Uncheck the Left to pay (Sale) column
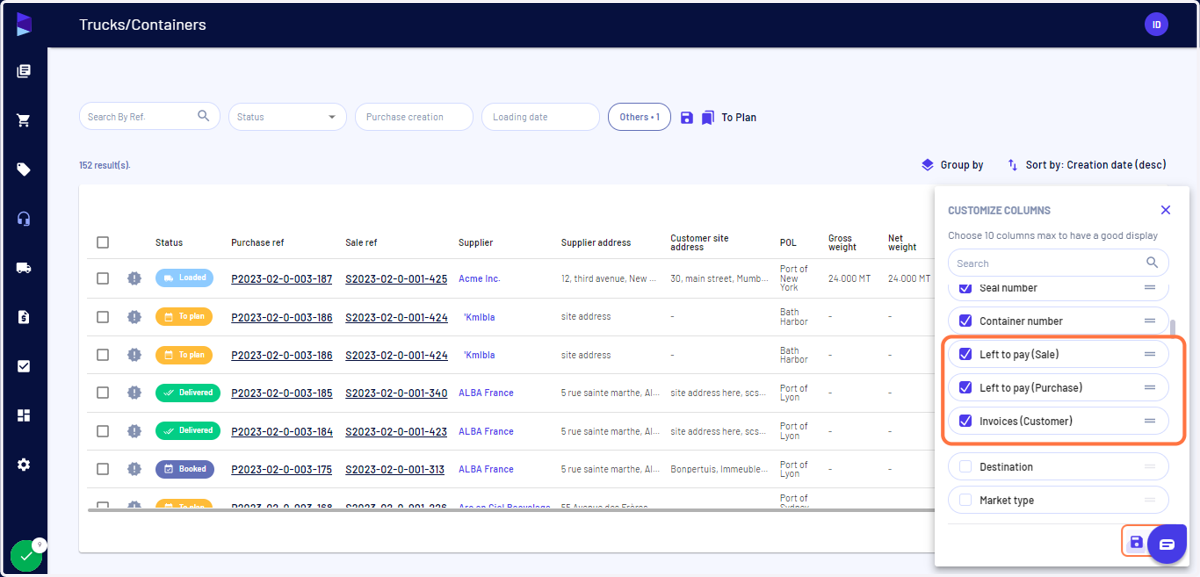This screenshot has width=1200, height=577. pyautogui.click(x=965, y=354)
